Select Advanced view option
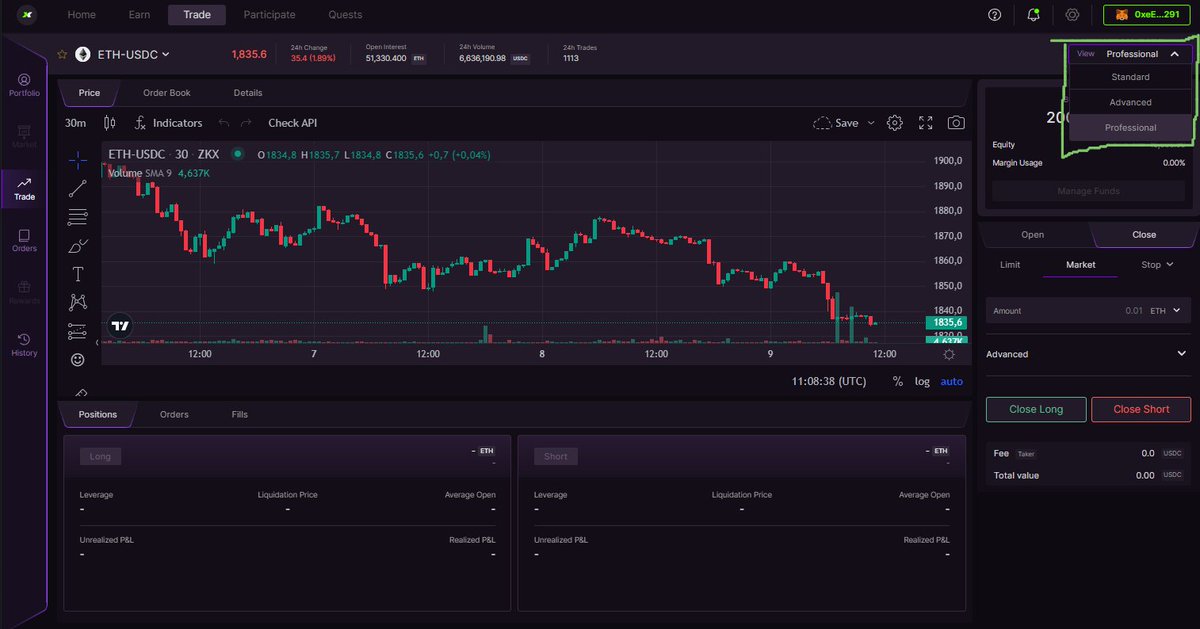1200x629 pixels. click(x=1130, y=102)
